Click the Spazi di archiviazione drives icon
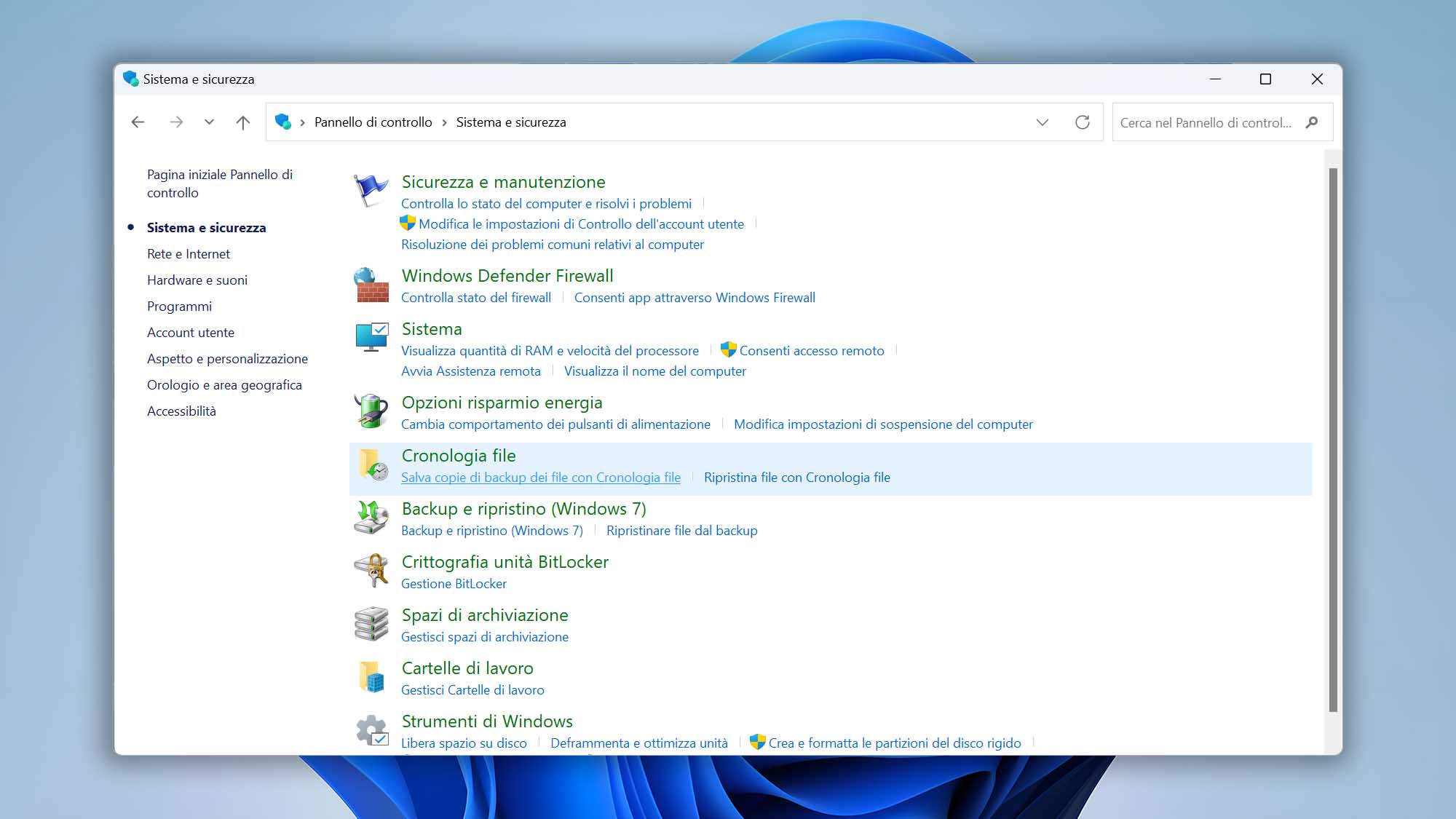Screen dimensions: 1456x819 (371, 624)
